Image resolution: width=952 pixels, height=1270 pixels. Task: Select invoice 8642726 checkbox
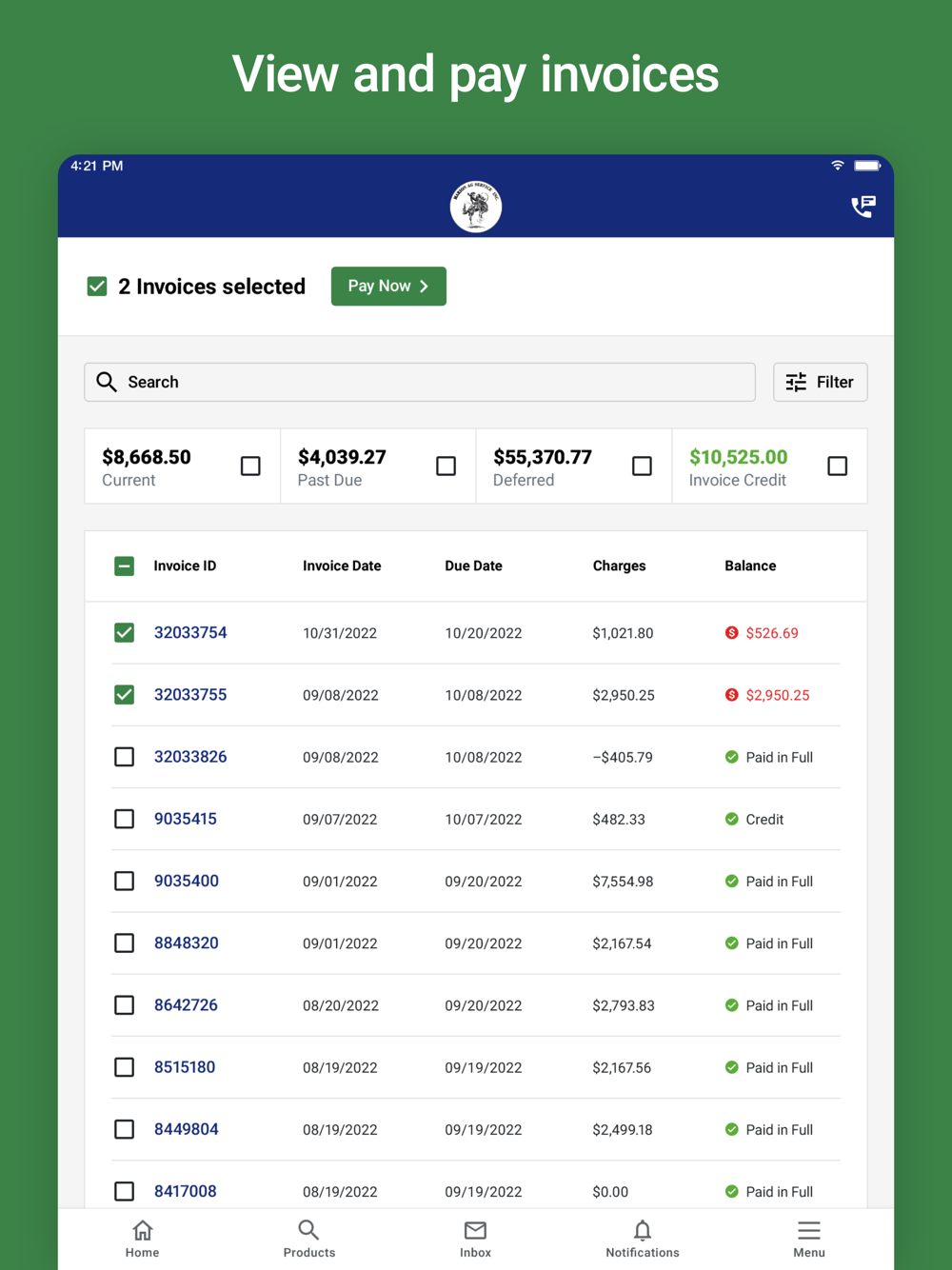point(124,1005)
